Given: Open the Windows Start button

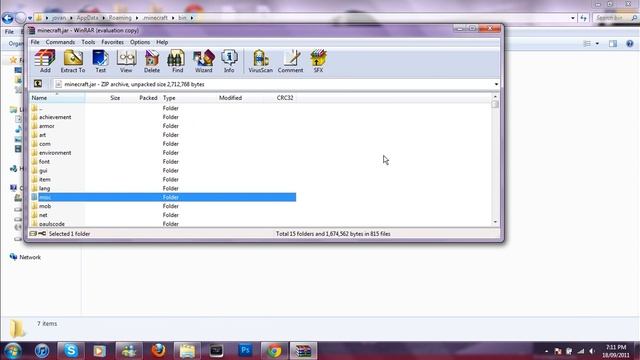Looking at the screenshot, I should (x=13, y=351).
